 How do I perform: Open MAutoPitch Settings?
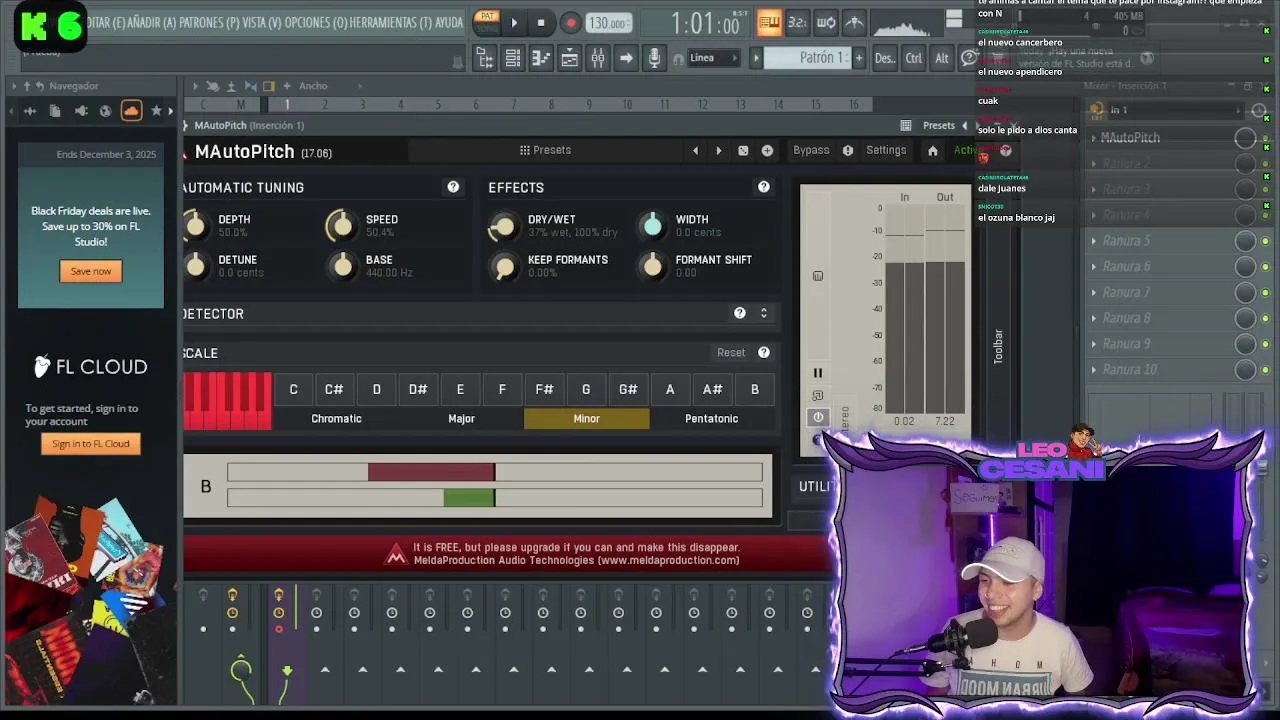tap(886, 150)
